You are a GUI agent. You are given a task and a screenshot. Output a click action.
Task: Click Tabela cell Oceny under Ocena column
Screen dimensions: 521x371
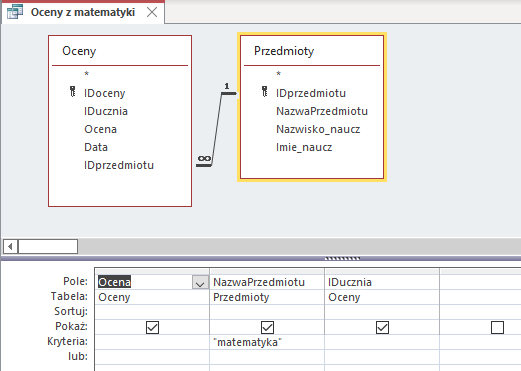[x=152, y=297]
